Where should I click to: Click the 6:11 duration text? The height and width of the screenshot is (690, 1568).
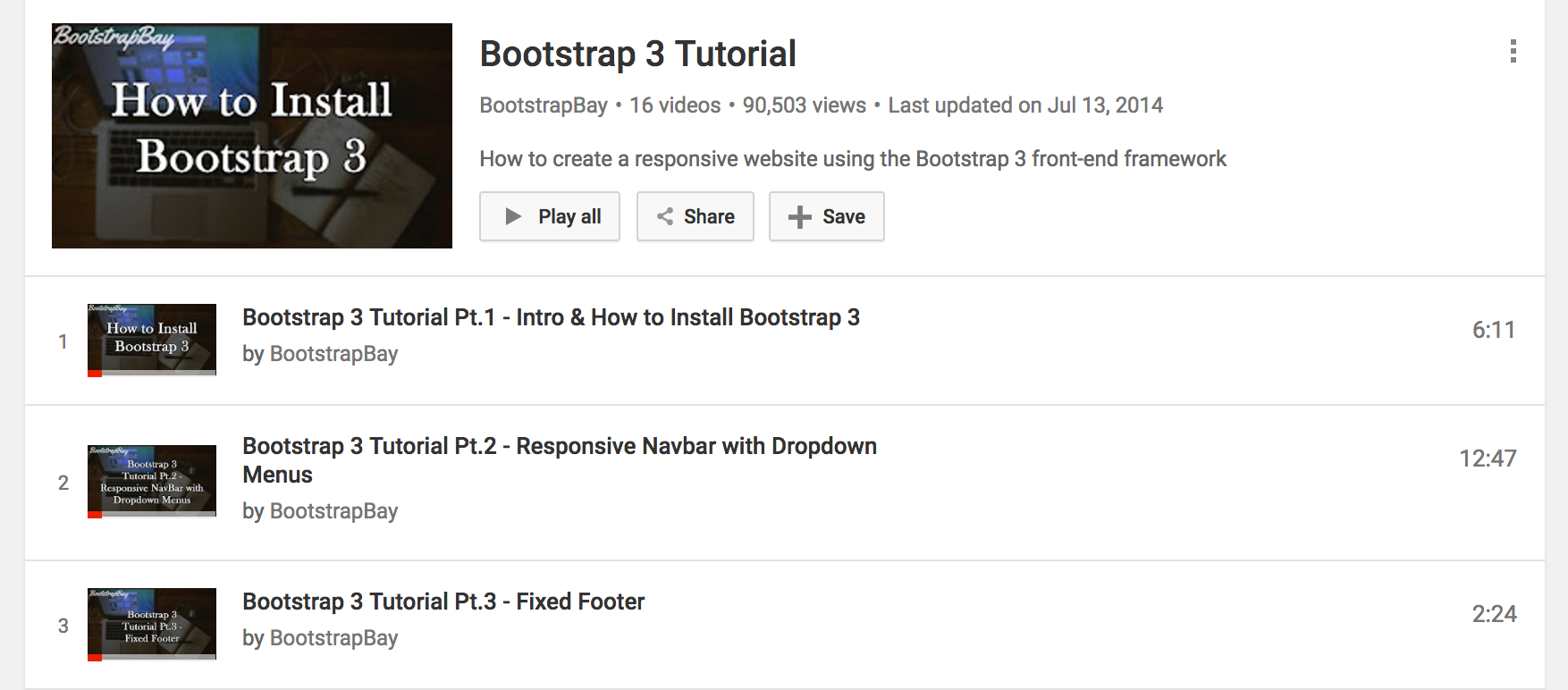click(1494, 330)
